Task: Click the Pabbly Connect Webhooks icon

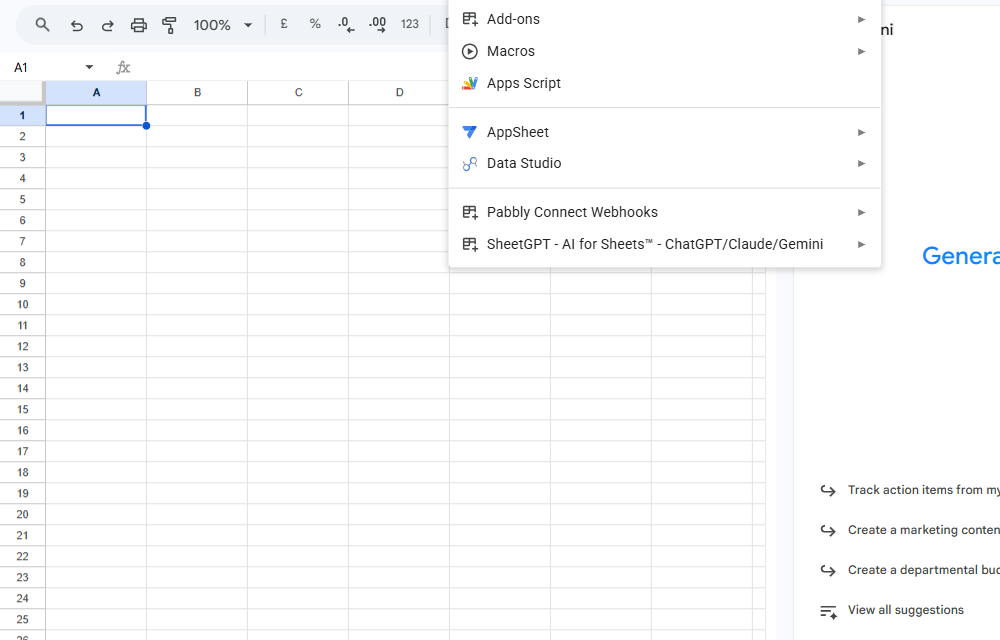Action: pyautogui.click(x=470, y=212)
